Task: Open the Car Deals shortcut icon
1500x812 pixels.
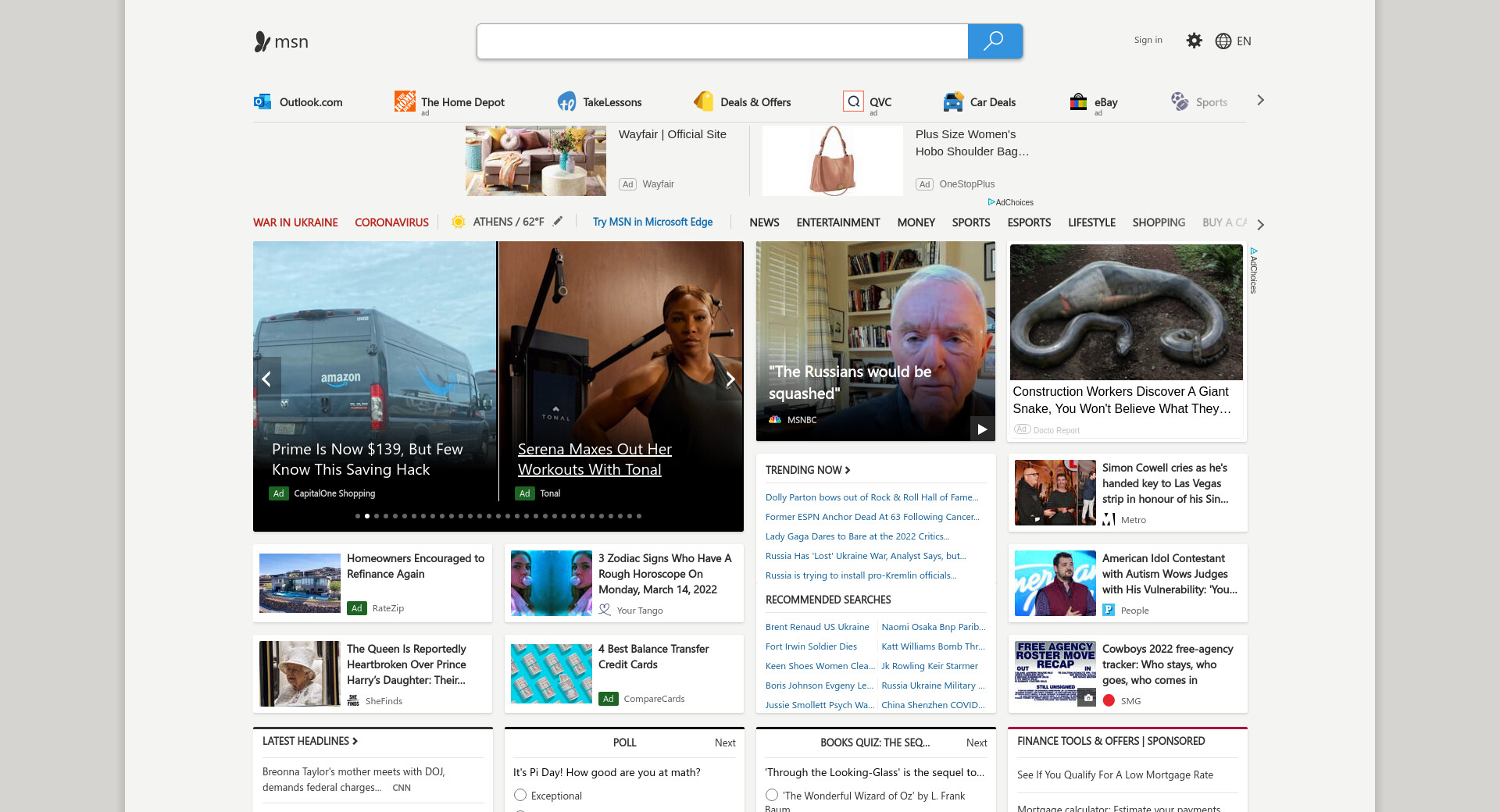Action: (953, 101)
